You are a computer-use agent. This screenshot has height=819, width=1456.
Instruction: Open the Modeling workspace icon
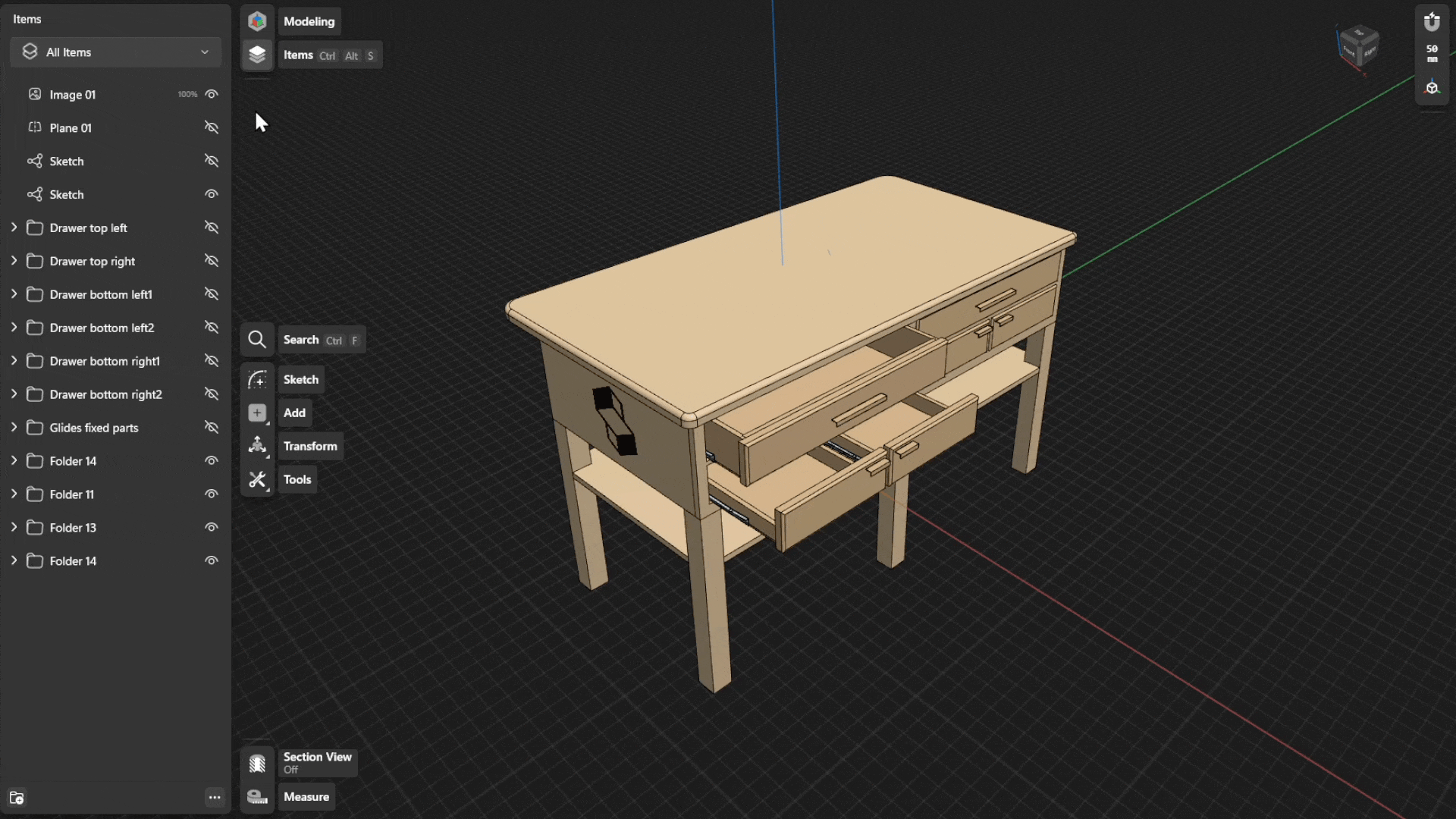(257, 21)
